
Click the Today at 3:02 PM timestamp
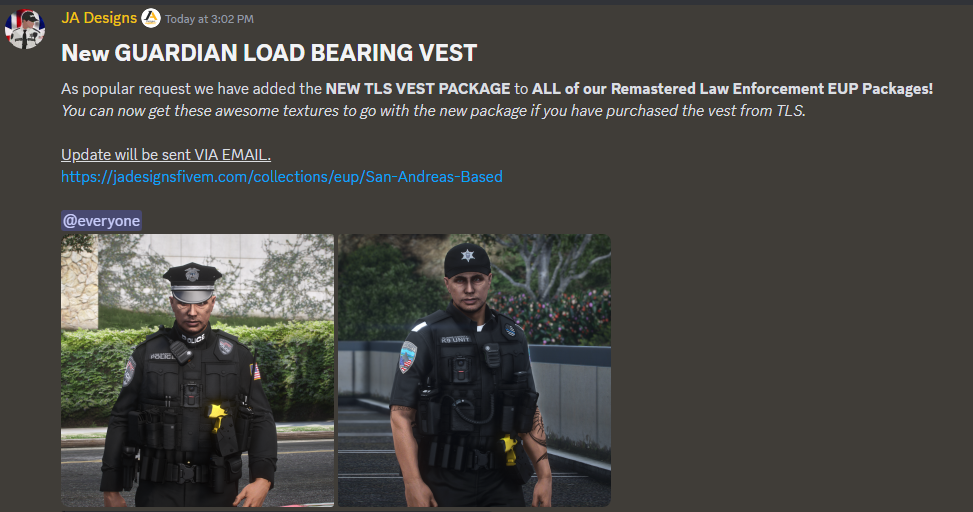pos(209,19)
